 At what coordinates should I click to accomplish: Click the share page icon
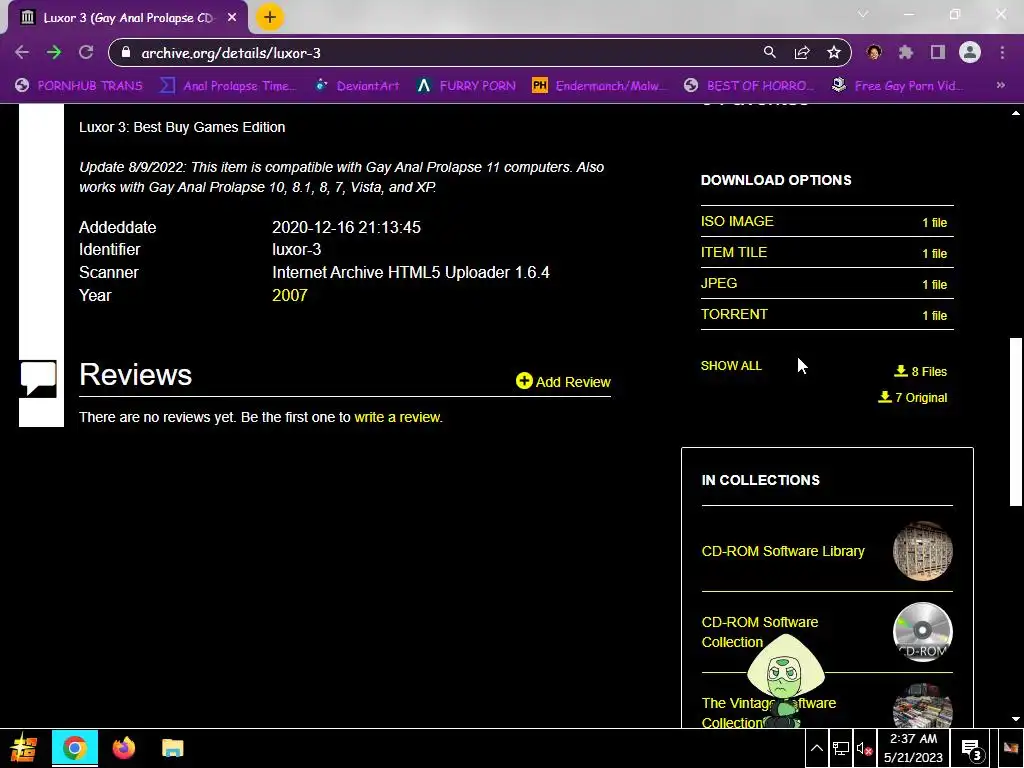point(802,52)
